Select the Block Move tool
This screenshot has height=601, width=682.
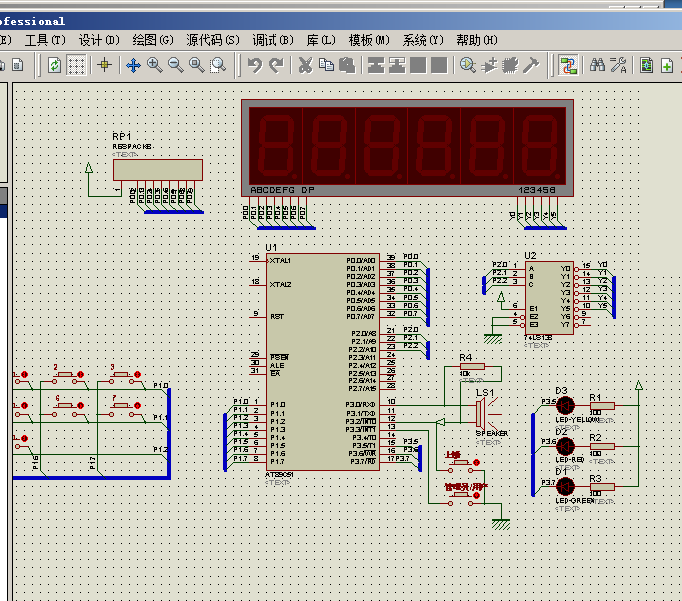397,65
